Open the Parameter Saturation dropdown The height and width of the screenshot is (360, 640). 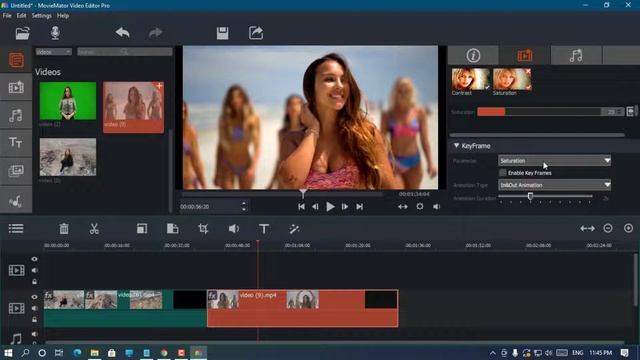point(554,160)
